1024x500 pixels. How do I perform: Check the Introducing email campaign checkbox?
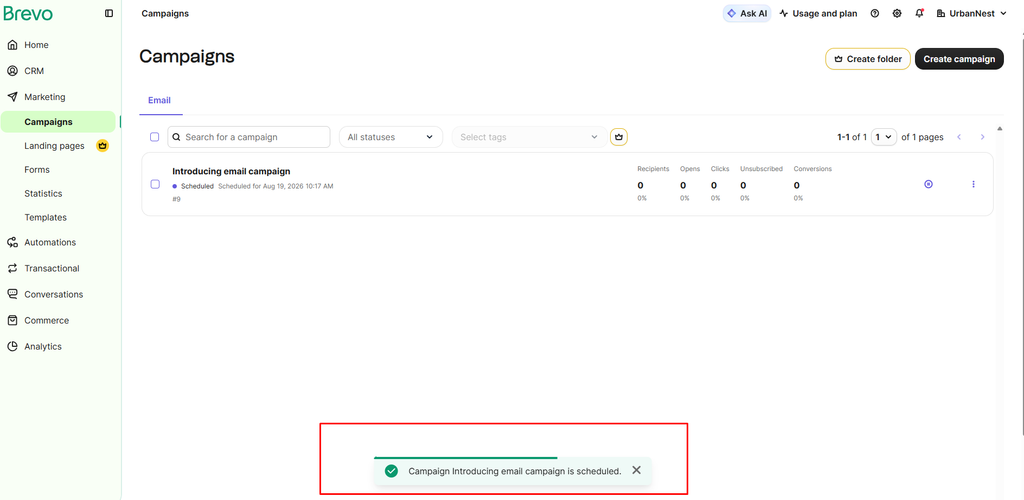[155, 184]
